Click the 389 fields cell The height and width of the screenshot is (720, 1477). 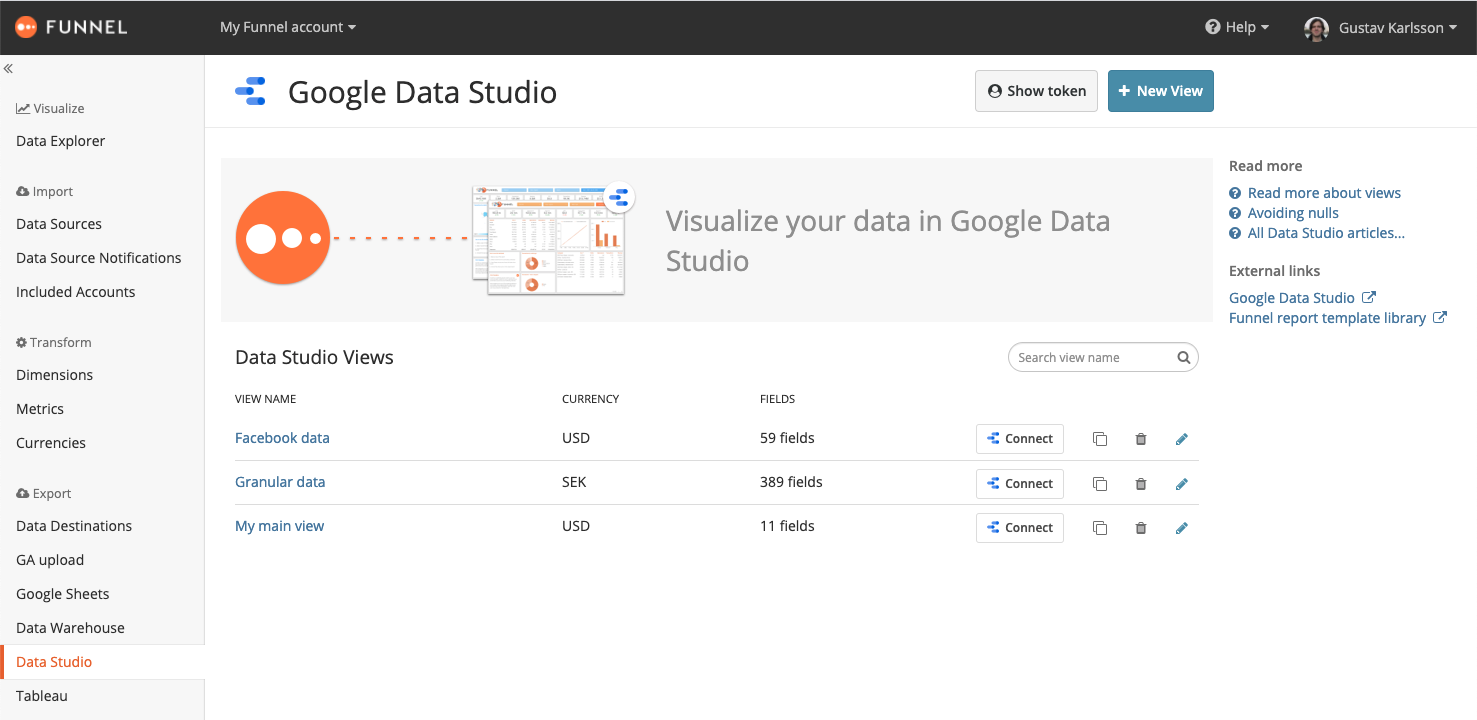(x=791, y=482)
